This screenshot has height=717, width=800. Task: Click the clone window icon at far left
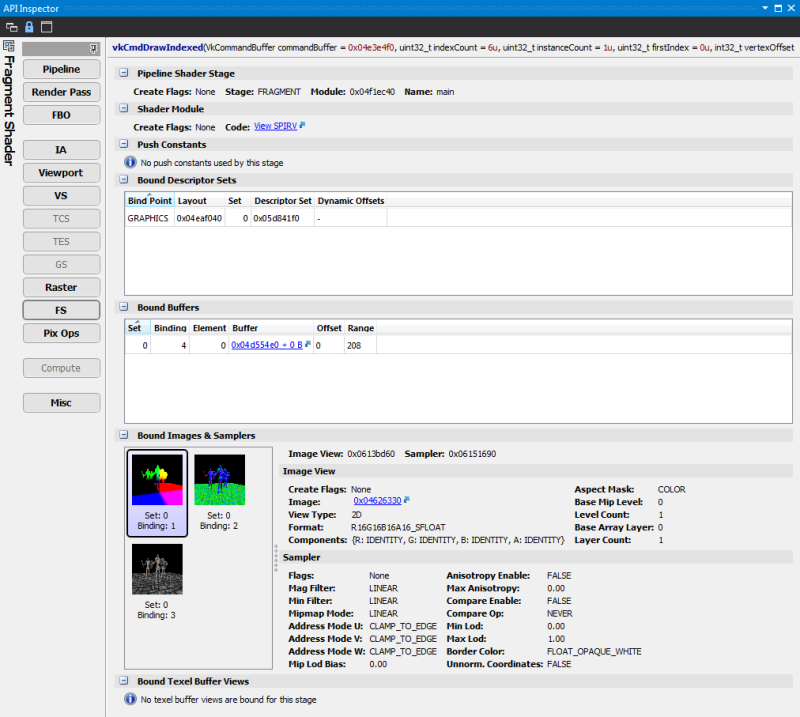(x=11, y=27)
